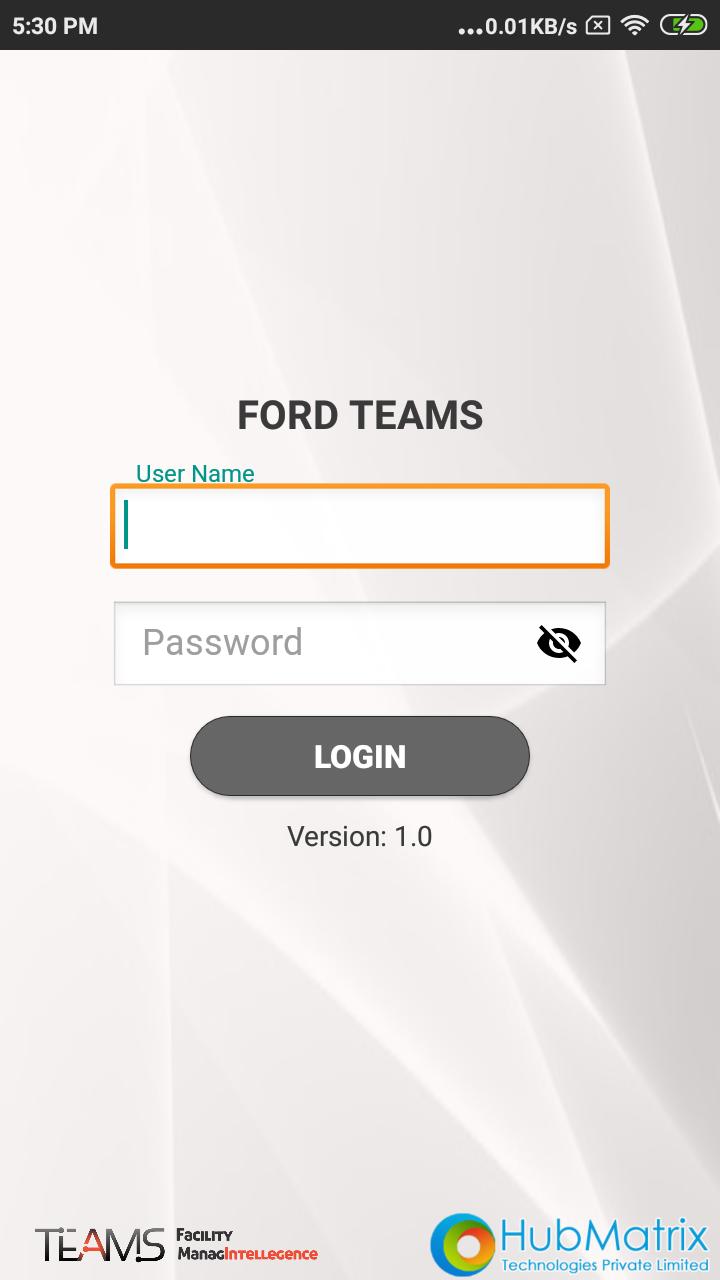Image resolution: width=720 pixels, height=1280 pixels.
Task: Tap the battery charging icon
Action: click(x=683, y=25)
